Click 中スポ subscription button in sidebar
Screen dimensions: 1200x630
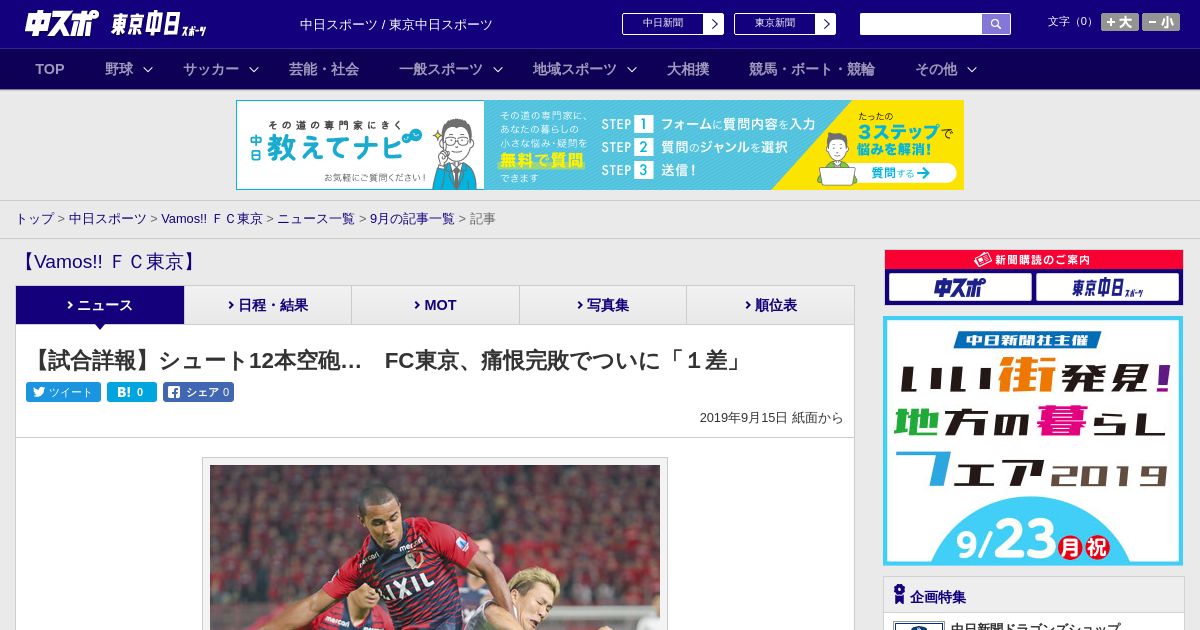coord(960,288)
